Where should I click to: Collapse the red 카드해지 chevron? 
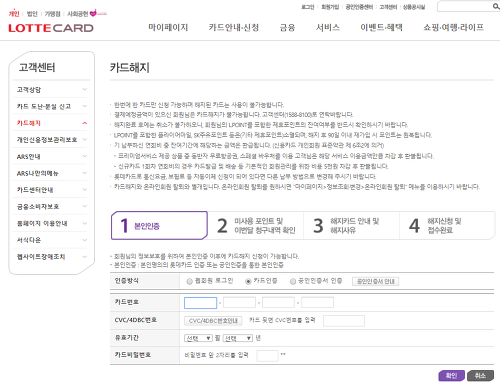pyautogui.click(x=85, y=123)
